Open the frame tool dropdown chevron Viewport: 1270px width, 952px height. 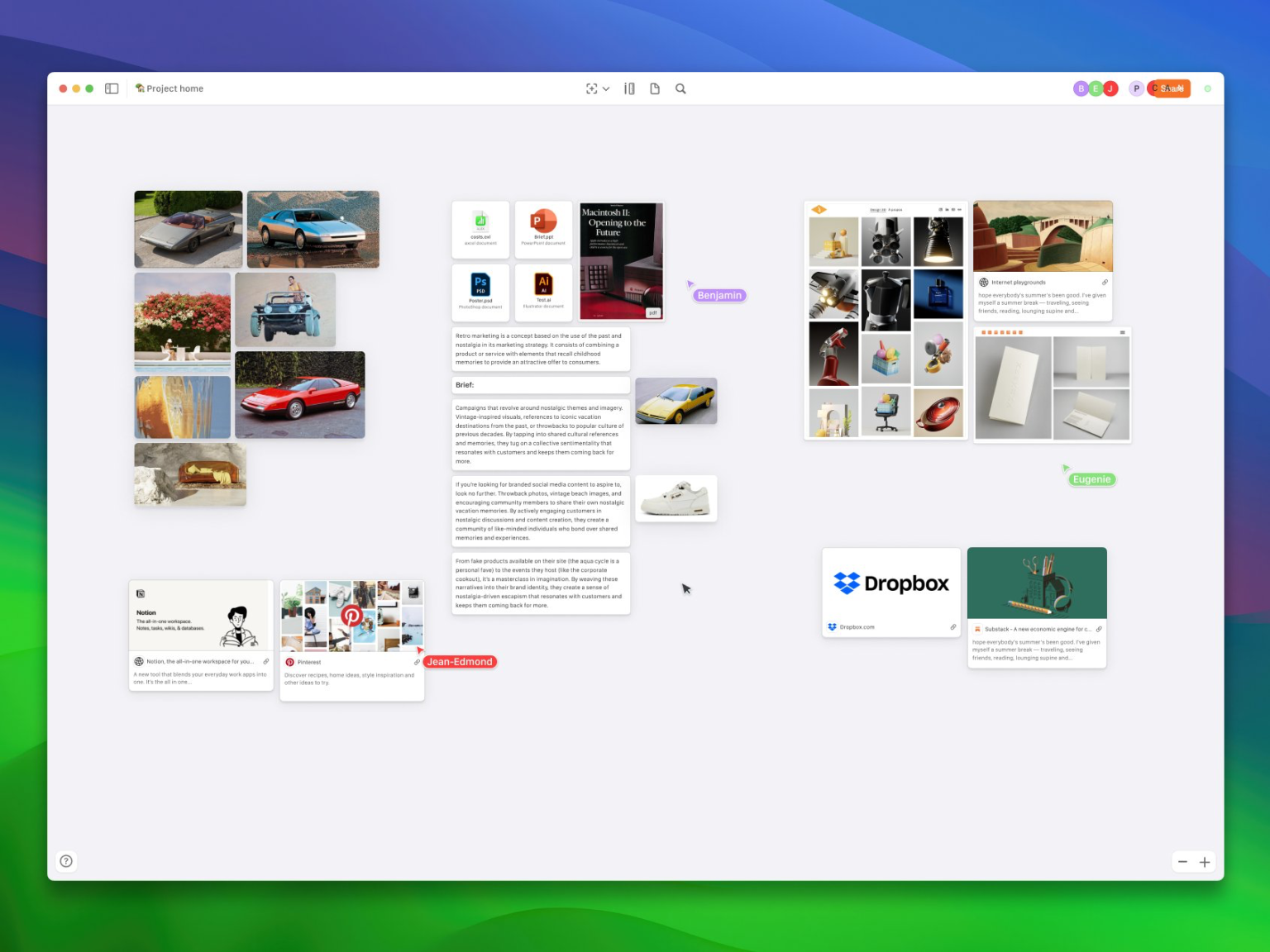pyautogui.click(x=606, y=89)
